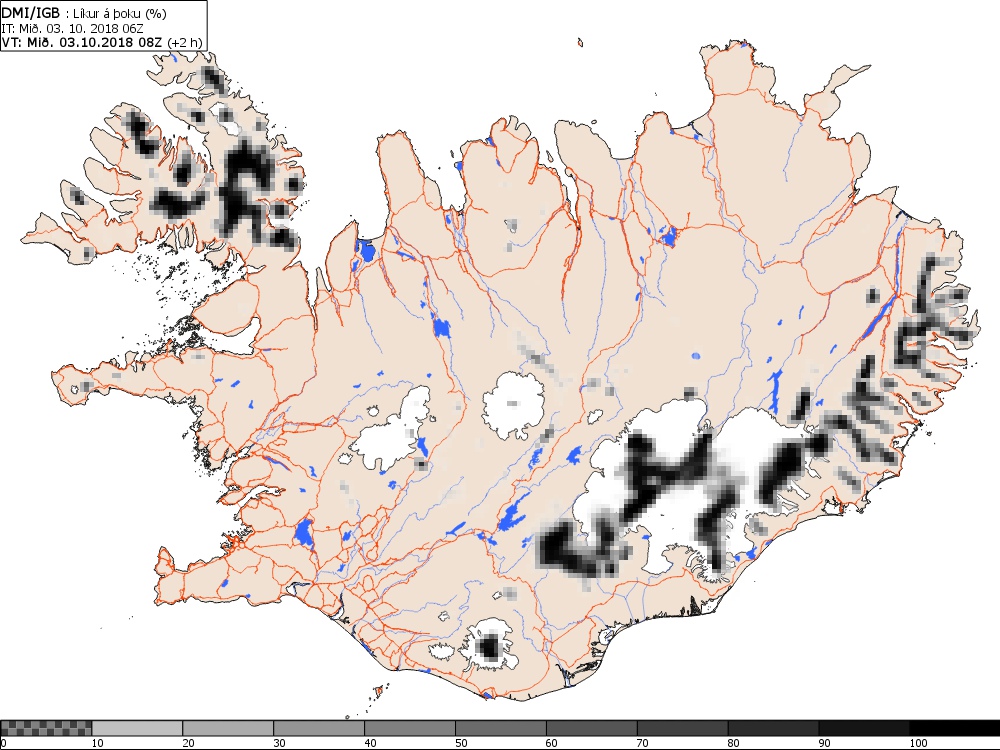The image size is (1000, 750).
Task: Click the legend label '80'
Action: click(x=734, y=743)
